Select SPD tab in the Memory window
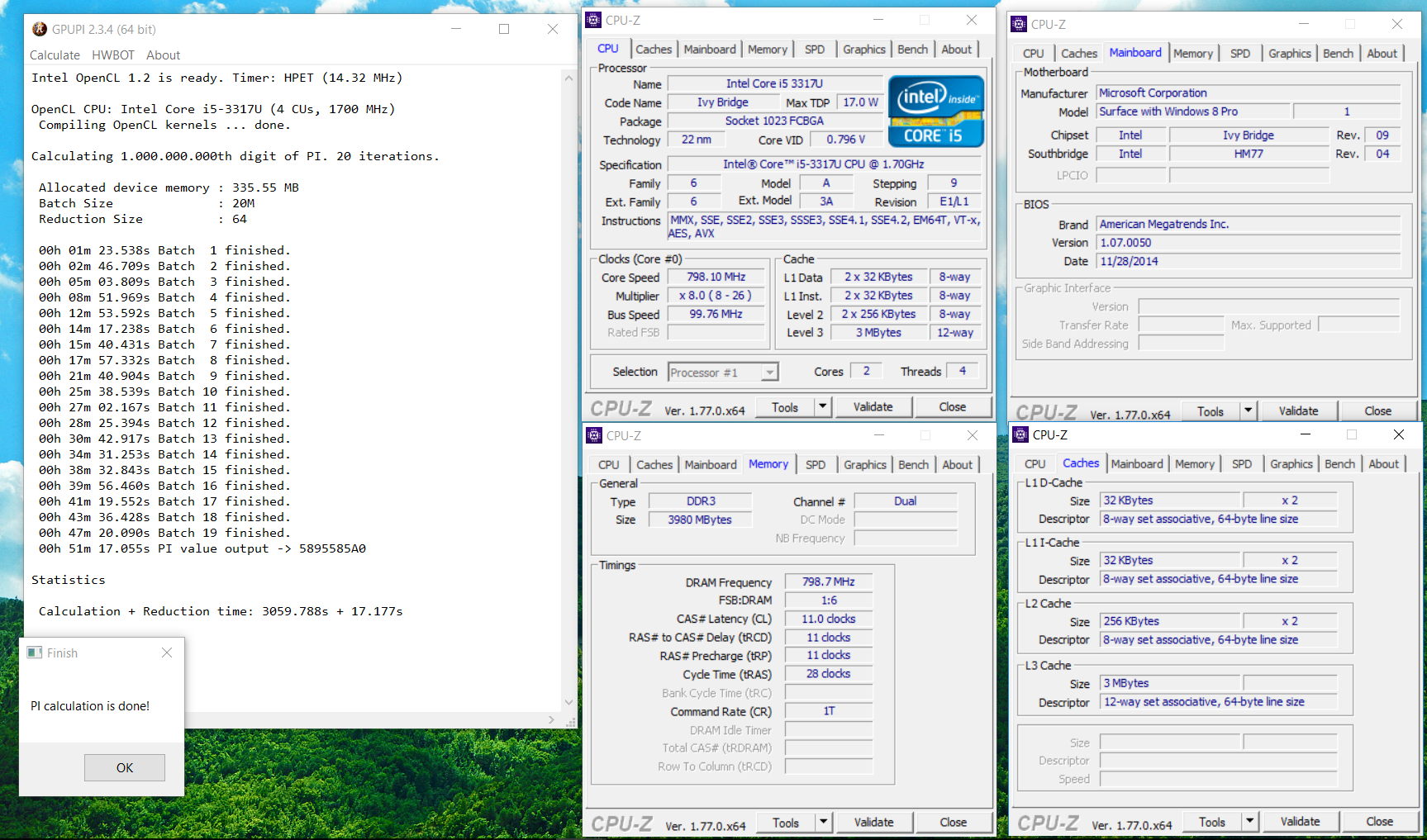 point(816,465)
